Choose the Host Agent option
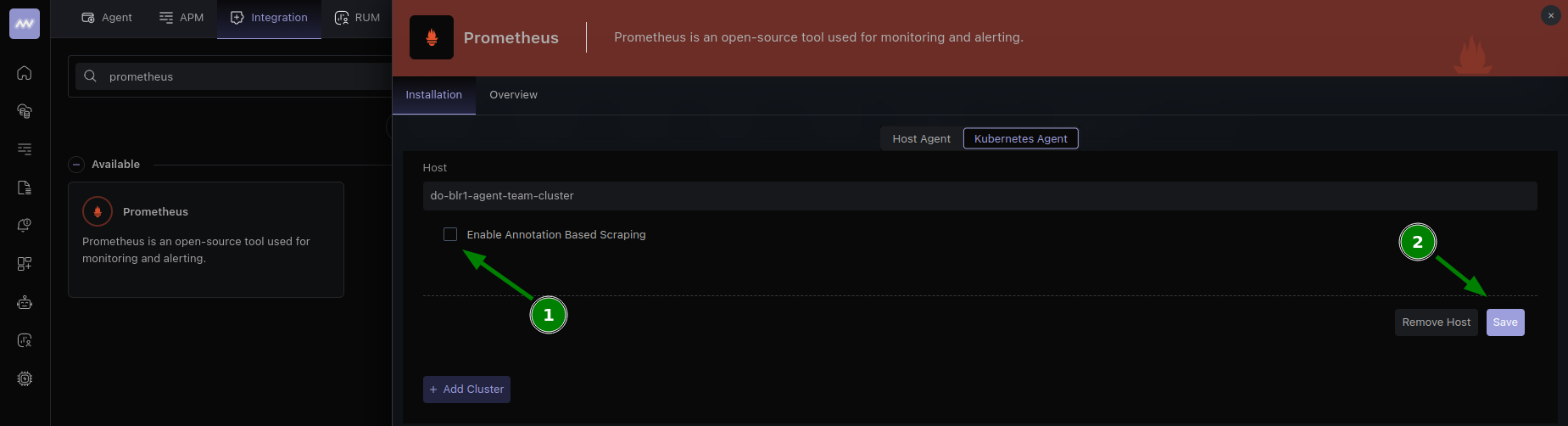1568x426 pixels. [922, 138]
